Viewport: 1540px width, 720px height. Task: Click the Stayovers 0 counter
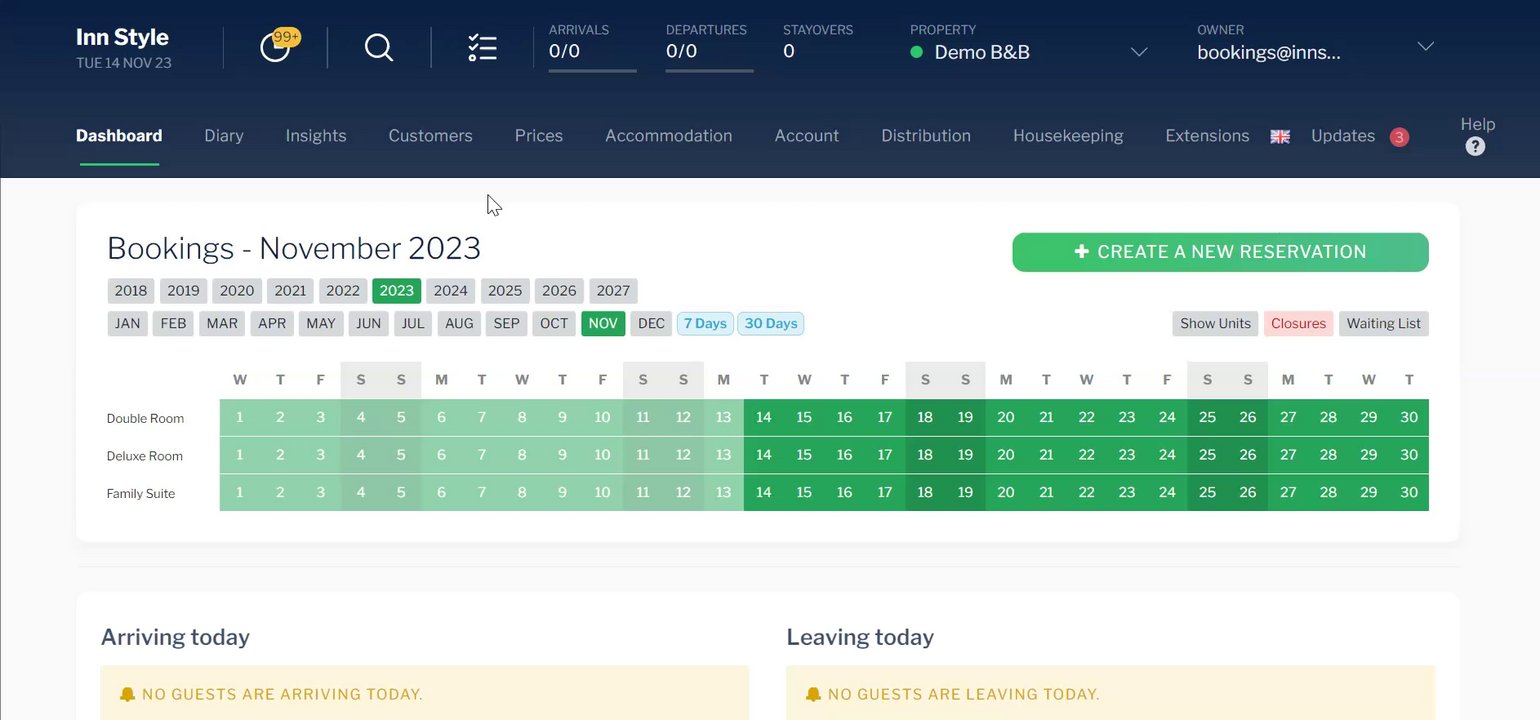[x=818, y=42]
